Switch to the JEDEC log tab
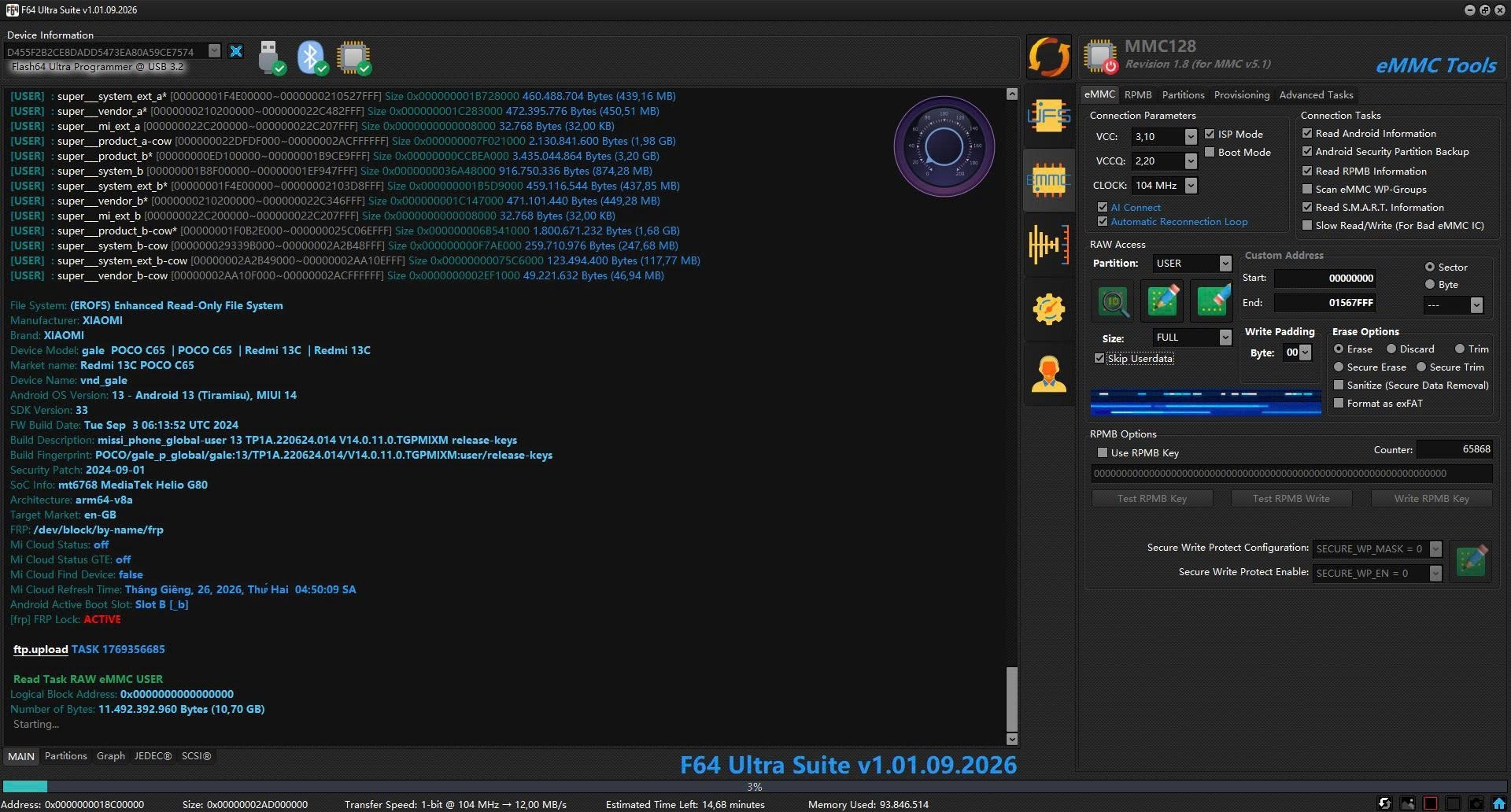This screenshot has width=1511, height=812. click(153, 755)
